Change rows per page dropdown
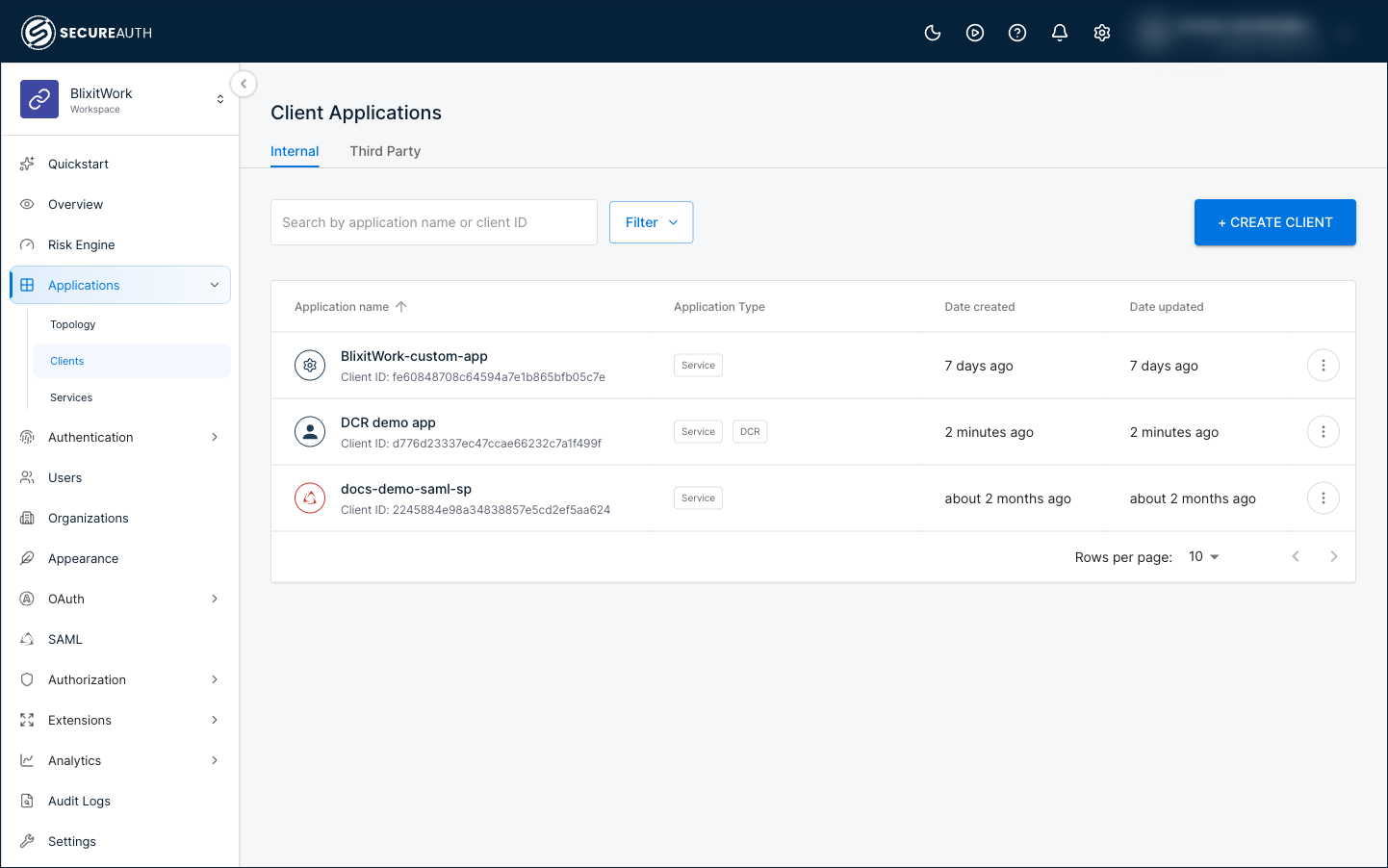Image resolution: width=1388 pixels, height=868 pixels. (x=1204, y=557)
